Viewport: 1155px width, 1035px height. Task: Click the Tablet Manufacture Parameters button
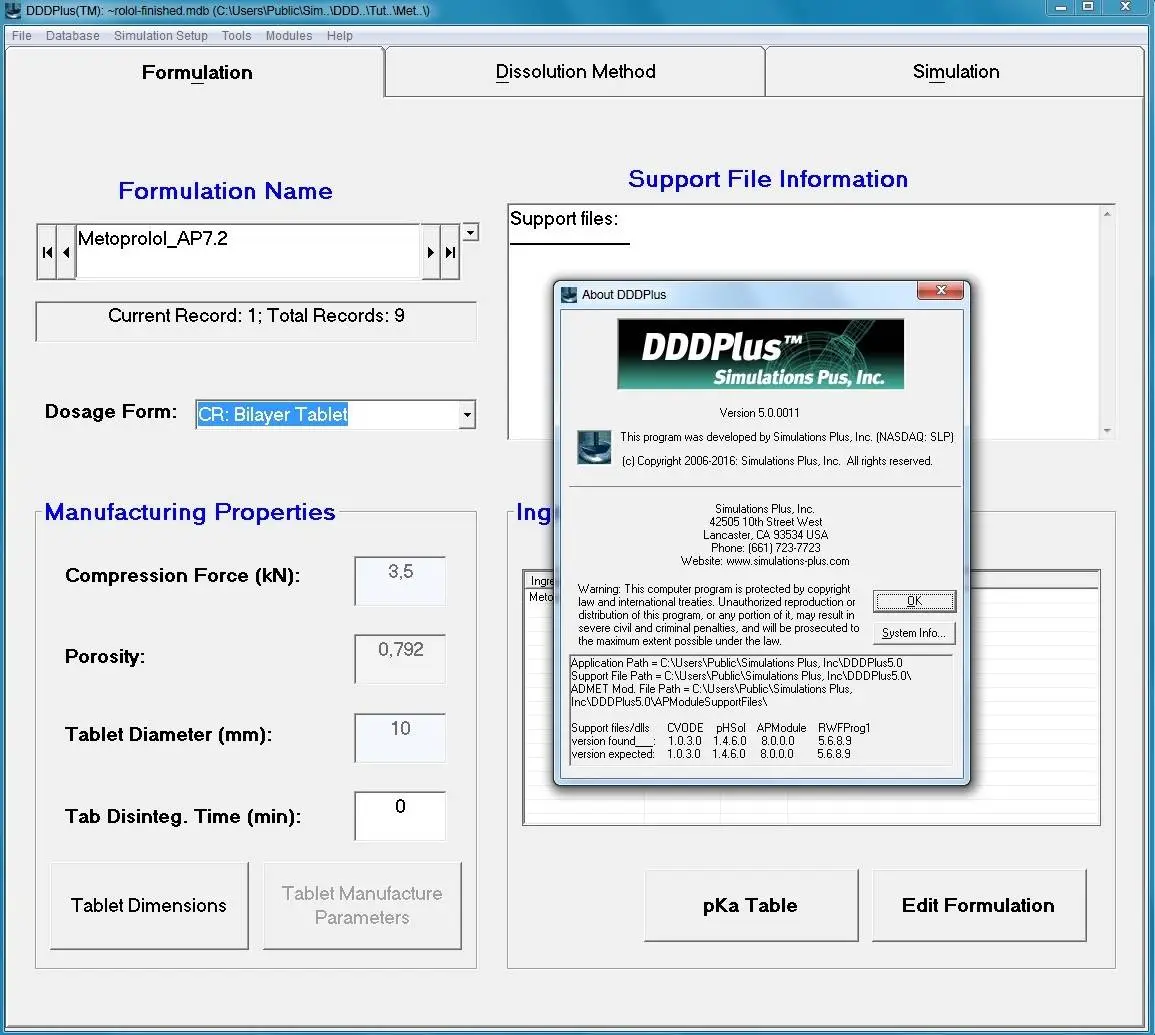362,905
